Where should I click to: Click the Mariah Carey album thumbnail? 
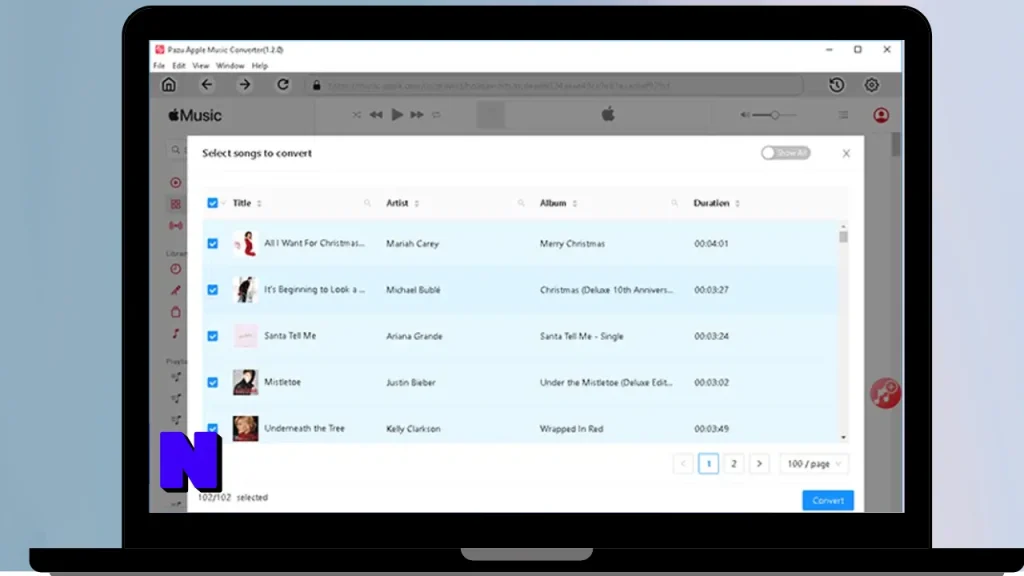tap(246, 244)
